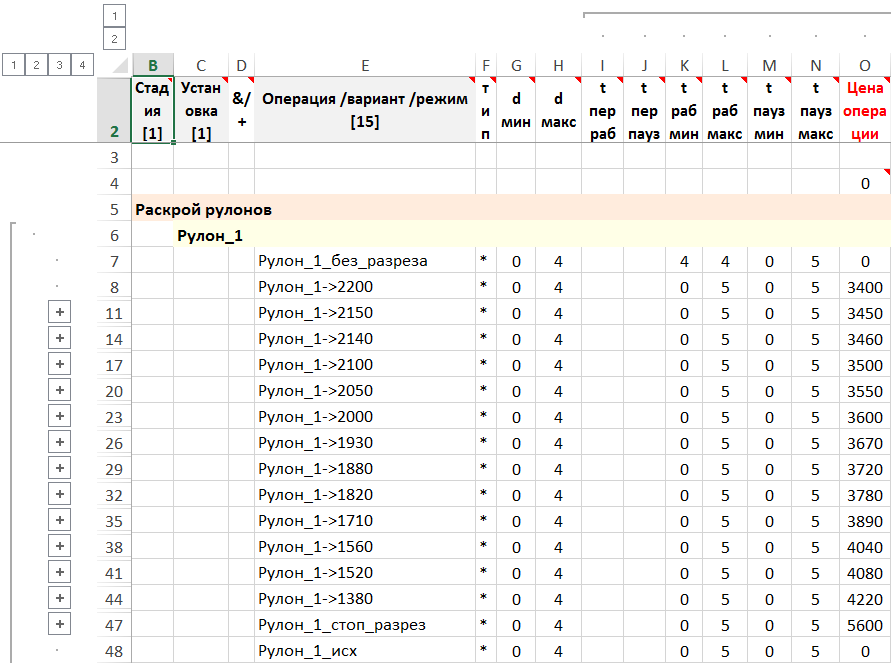Click row outline level 4 button

point(82,65)
